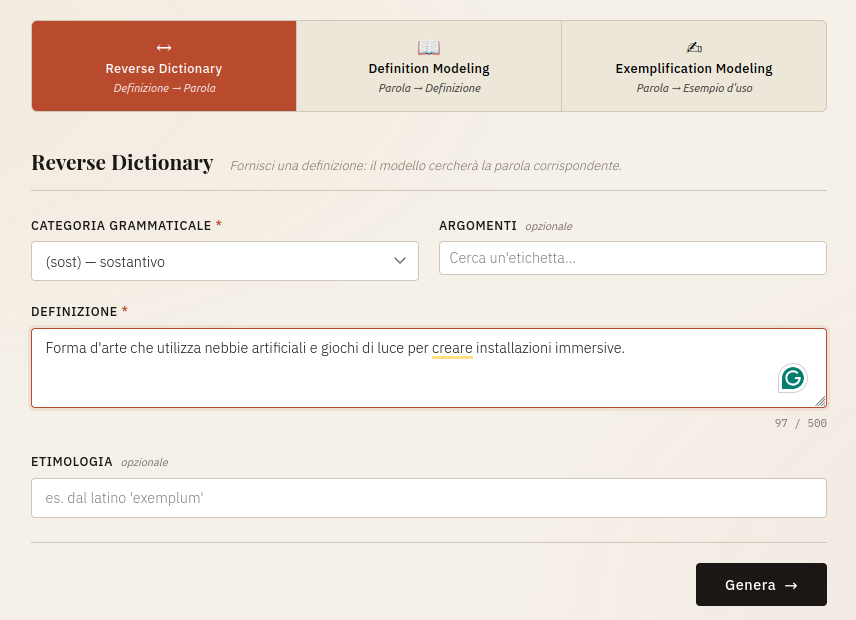856x620 pixels.
Task: Click the arrow icon inside the Genera button
Action: [791, 585]
